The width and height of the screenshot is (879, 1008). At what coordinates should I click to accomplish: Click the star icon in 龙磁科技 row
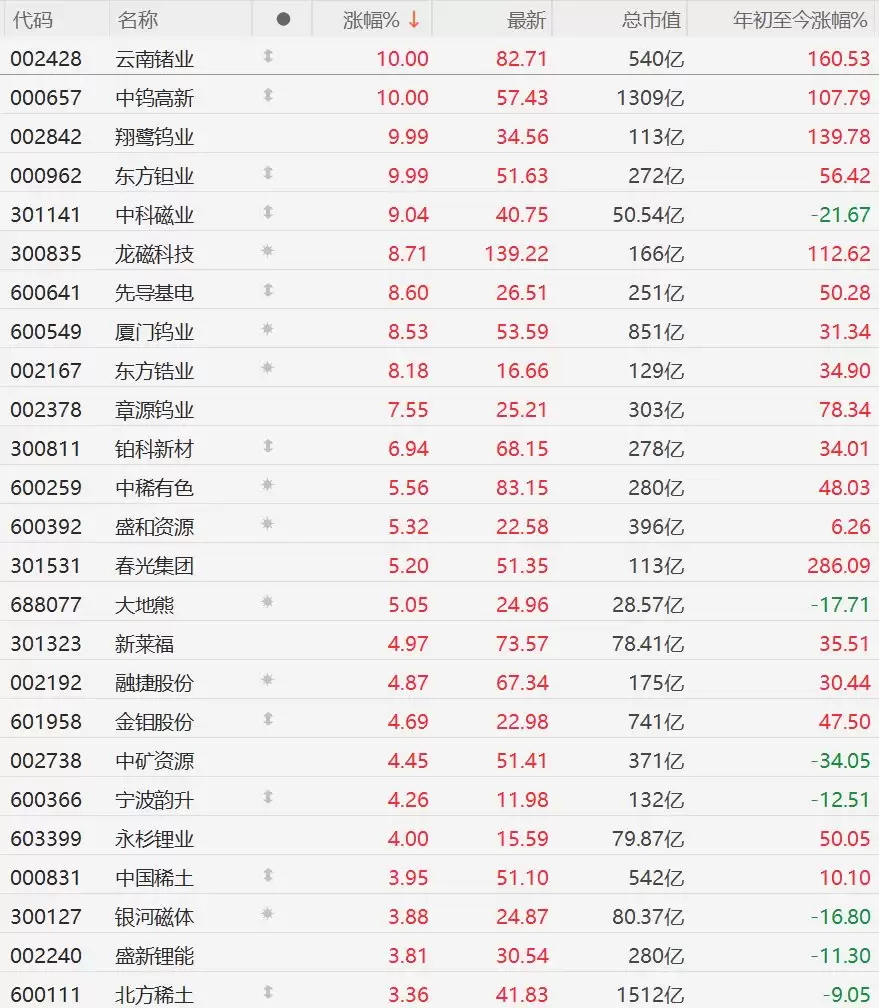point(268,251)
